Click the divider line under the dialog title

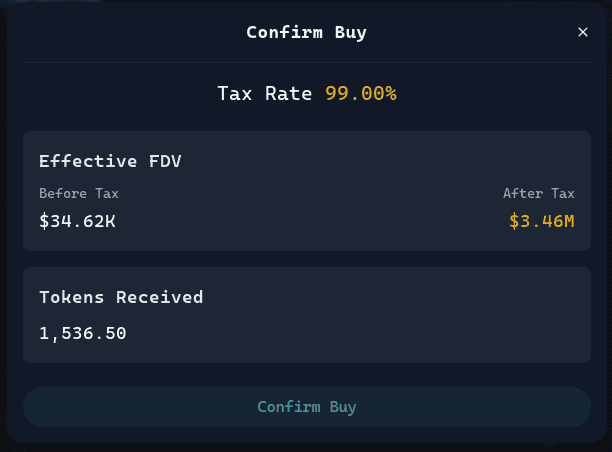pos(306,62)
